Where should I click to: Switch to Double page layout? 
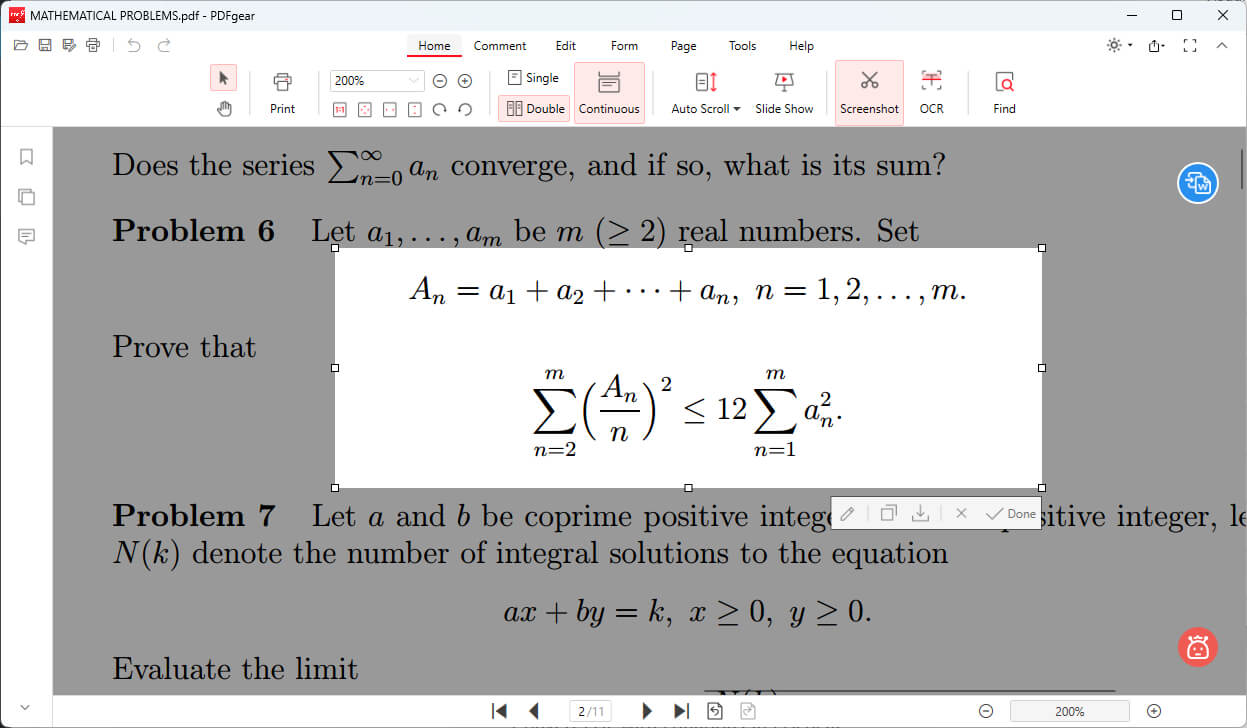point(534,108)
